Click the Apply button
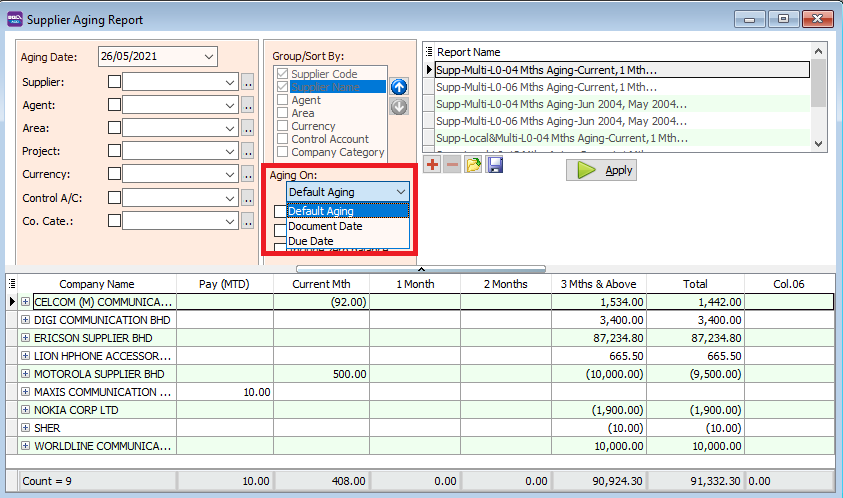 [x=601, y=170]
